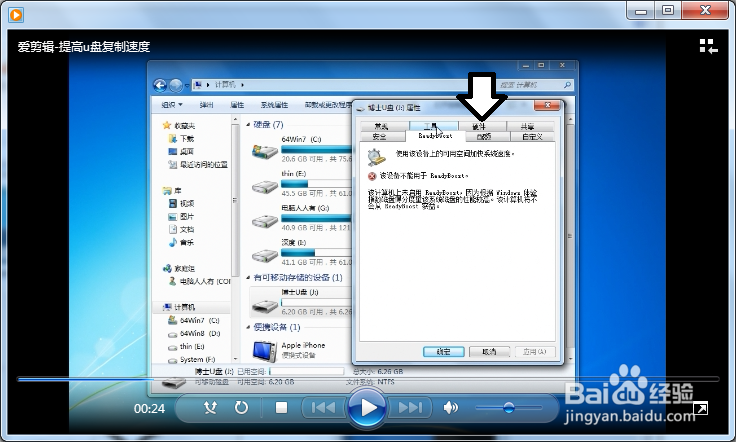
Task: Click explorer Back arrow in the video
Action: (x=160, y=85)
